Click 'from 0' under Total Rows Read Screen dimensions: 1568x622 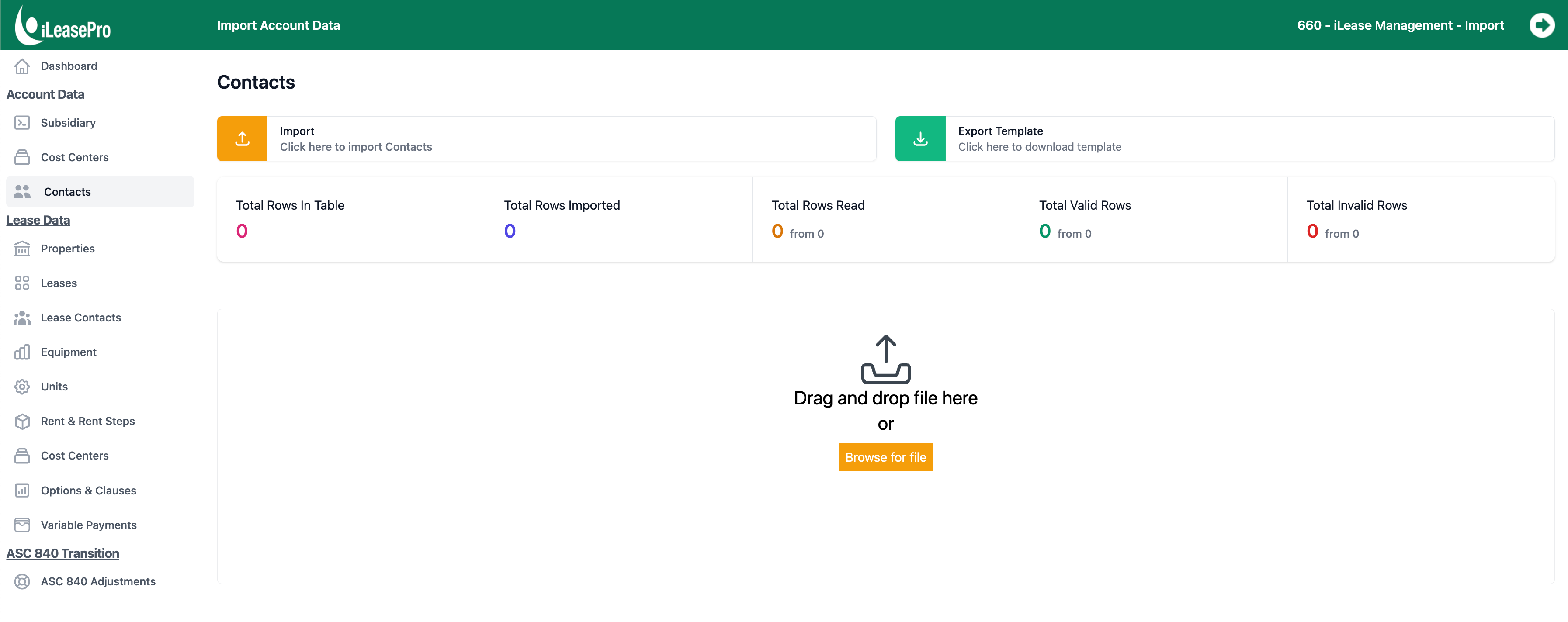point(807,234)
